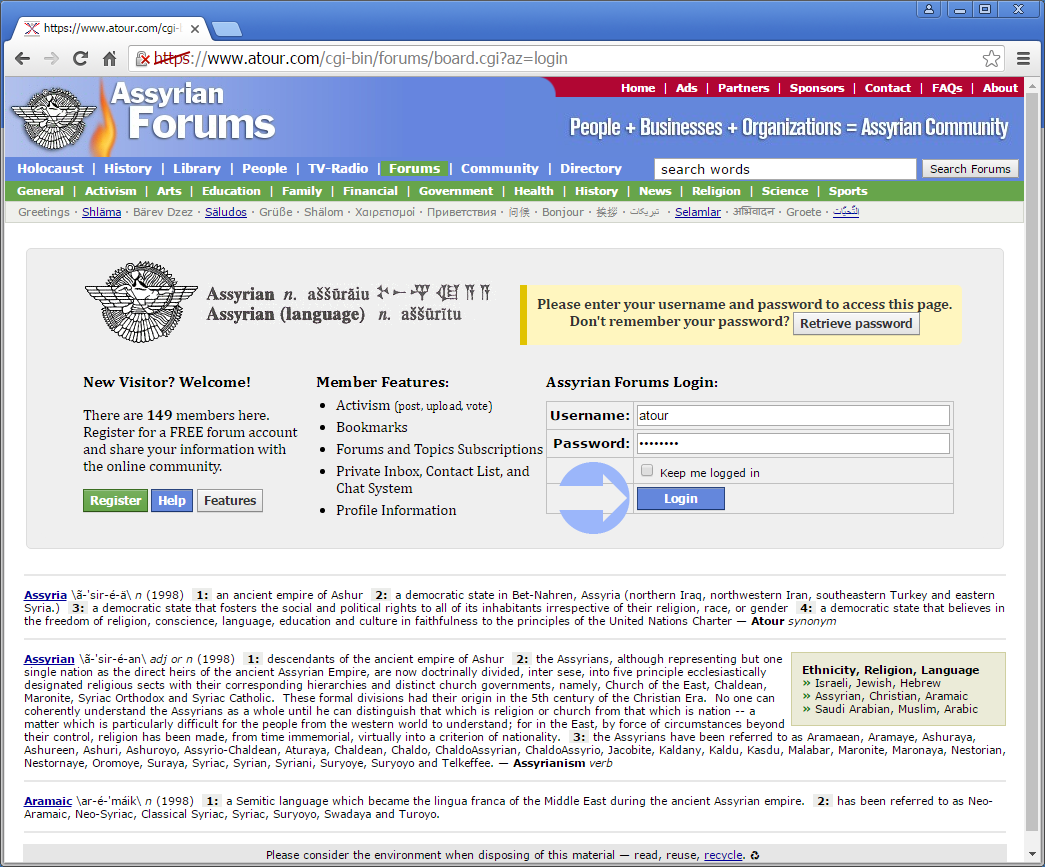Open the Religion forum category

tap(716, 191)
